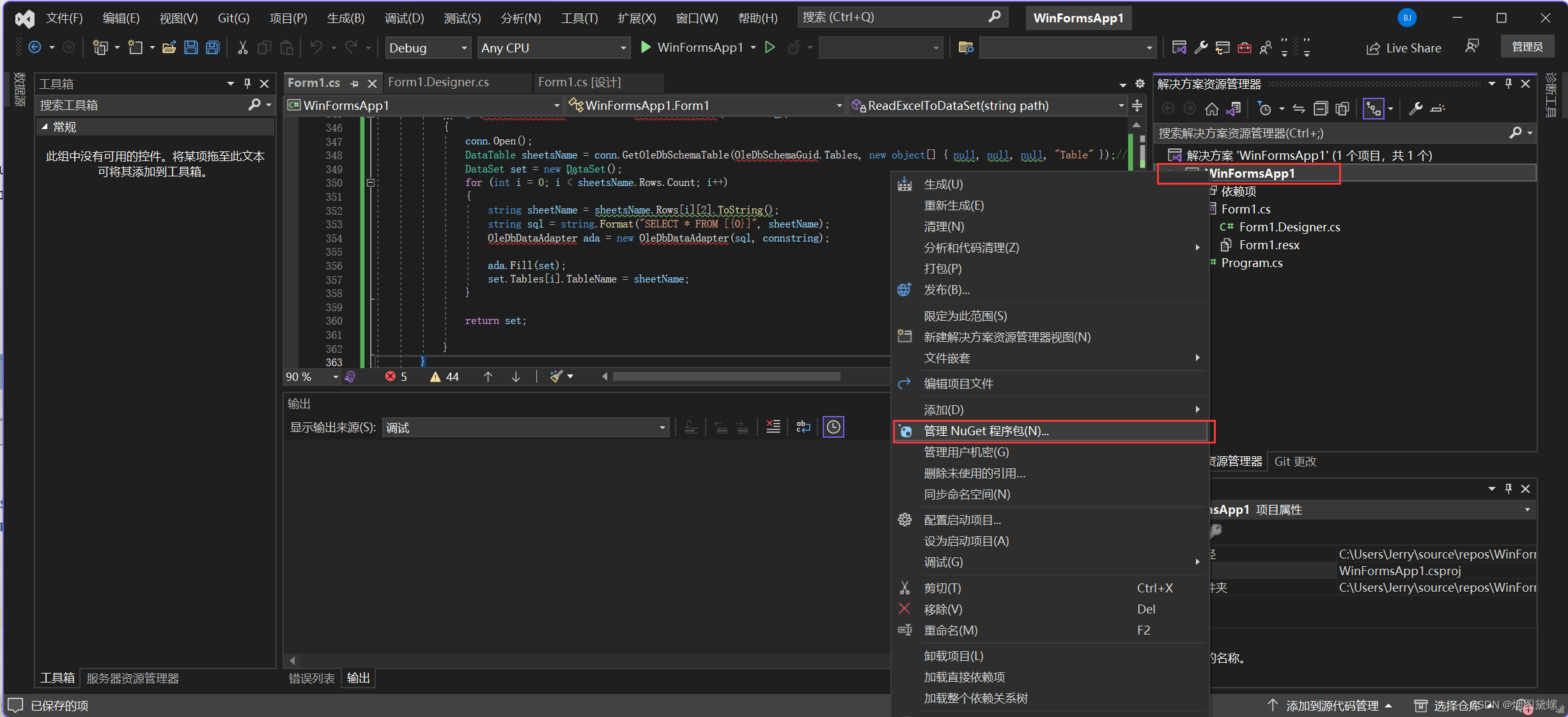Switch to the 错误列表 tab

(x=312, y=678)
